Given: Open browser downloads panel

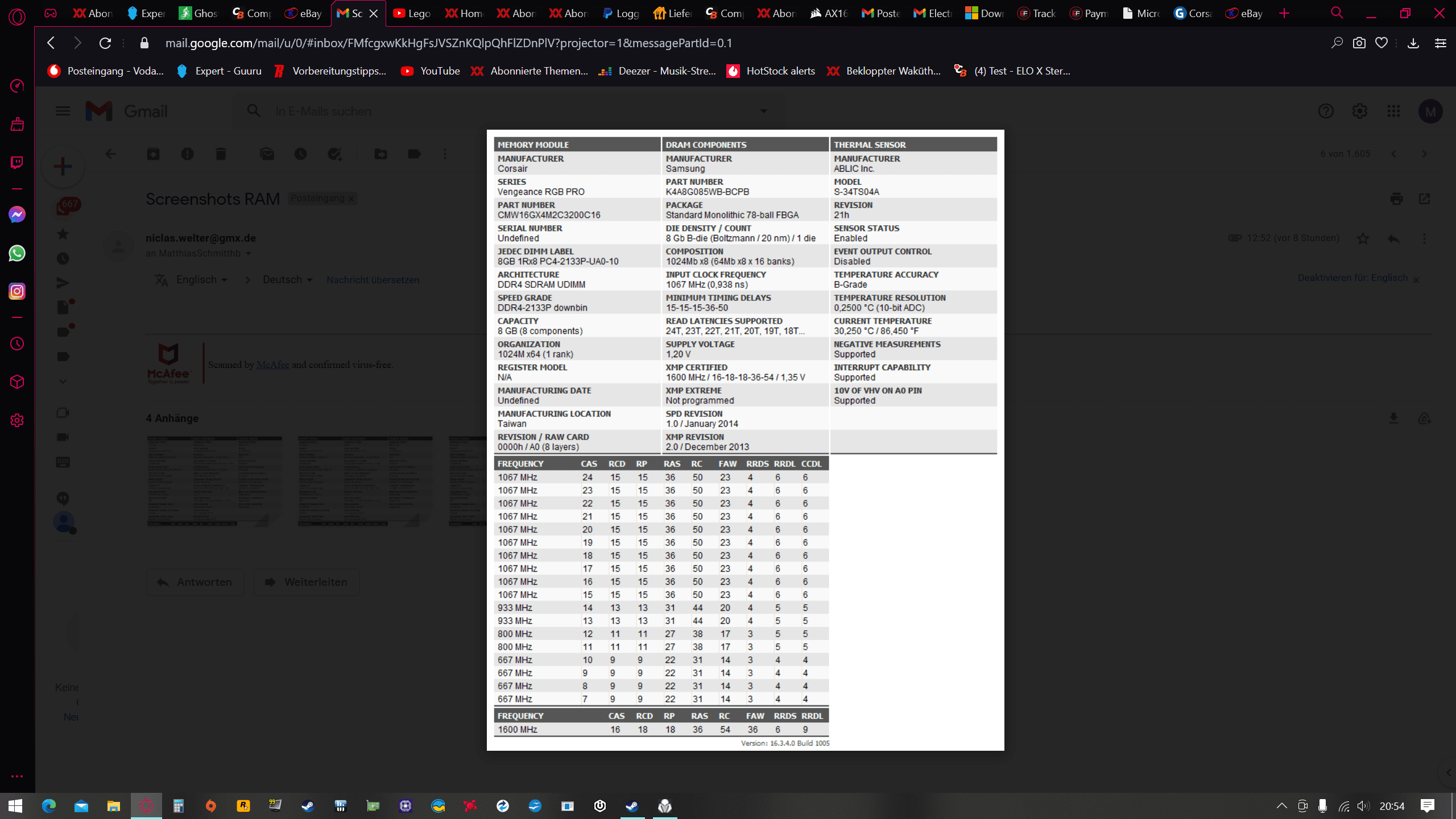Looking at the screenshot, I should pos(1413,43).
